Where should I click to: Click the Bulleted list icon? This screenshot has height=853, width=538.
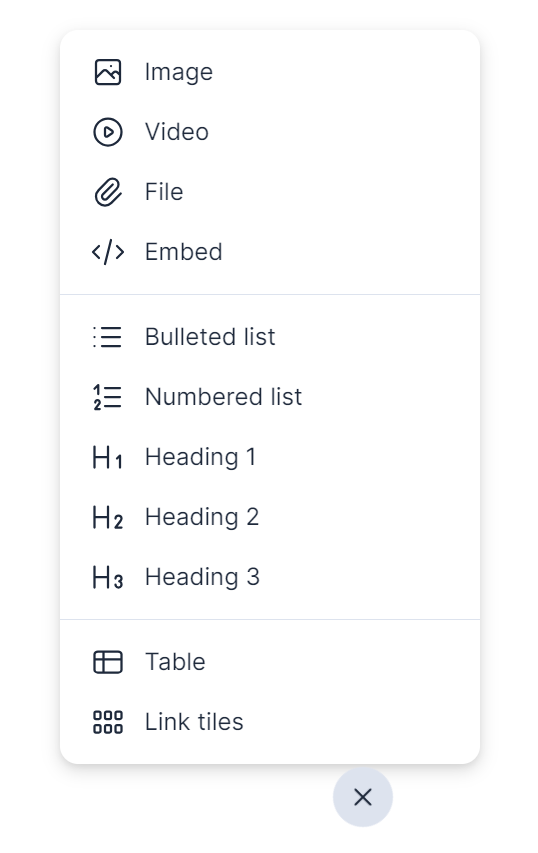108,337
